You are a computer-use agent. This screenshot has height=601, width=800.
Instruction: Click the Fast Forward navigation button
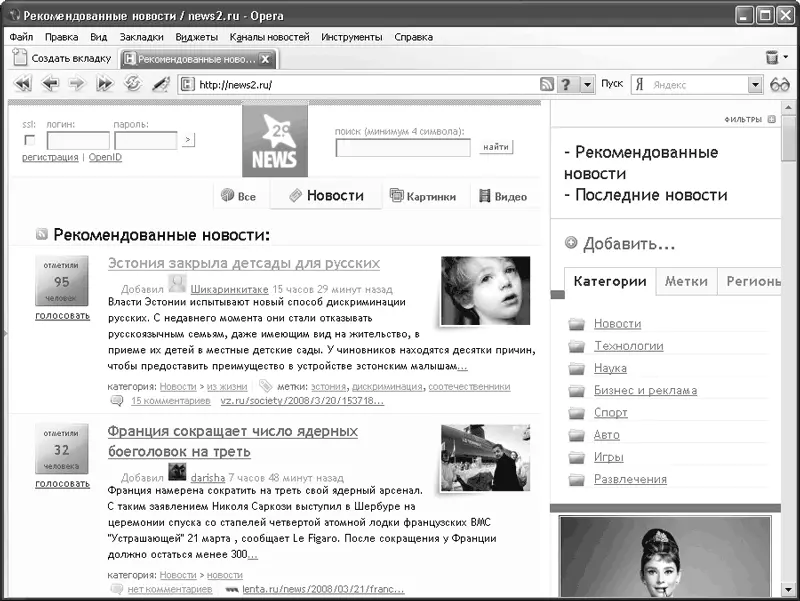point(105,83)
